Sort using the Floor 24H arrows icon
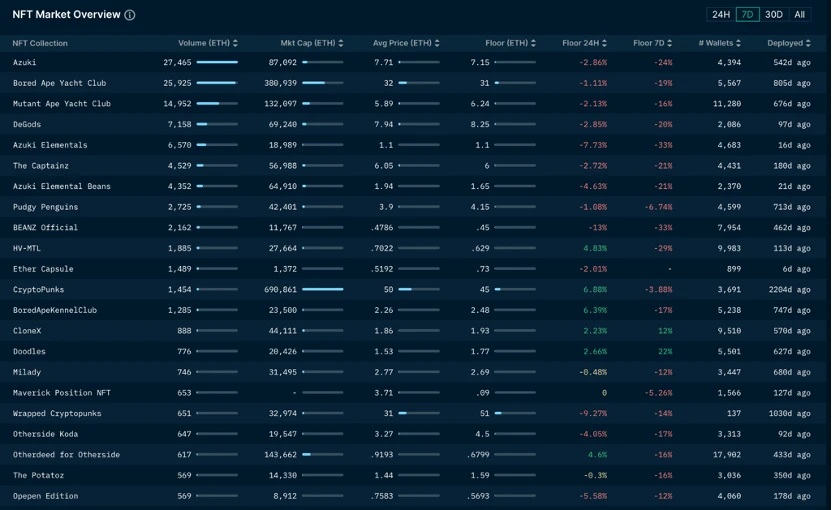The image size is (832, 510). [604, 43]
